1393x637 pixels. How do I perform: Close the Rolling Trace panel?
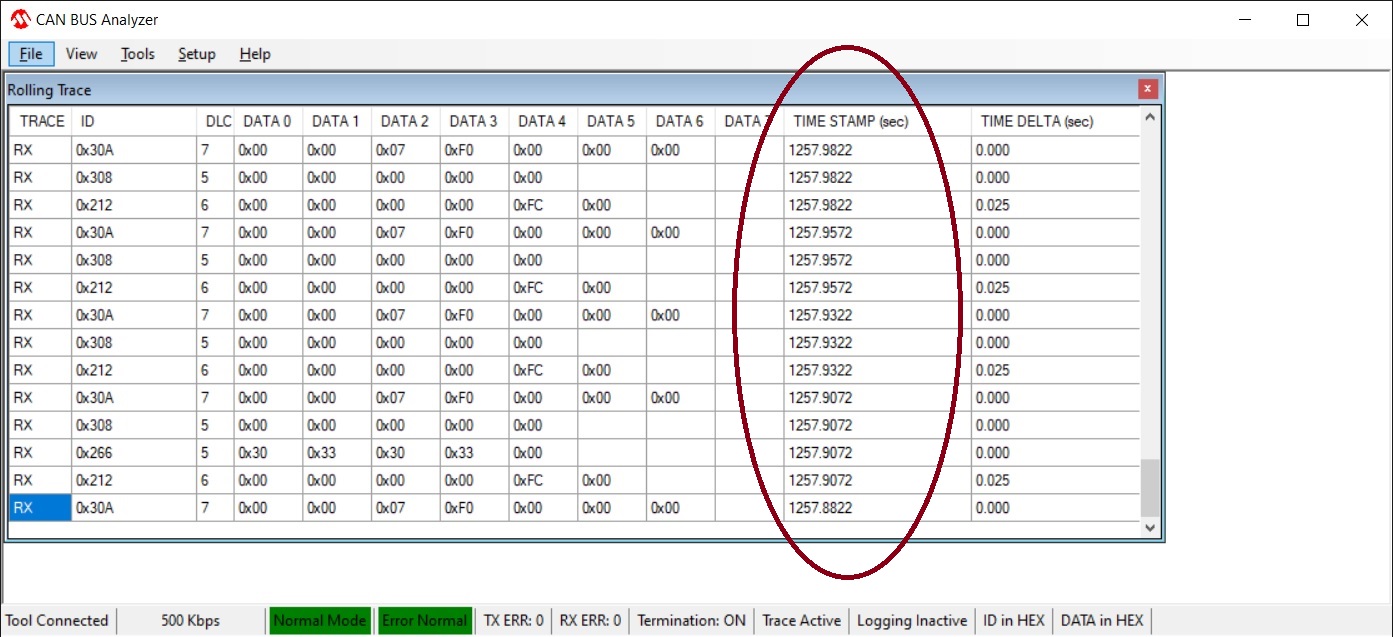[x=1147, y=89]
